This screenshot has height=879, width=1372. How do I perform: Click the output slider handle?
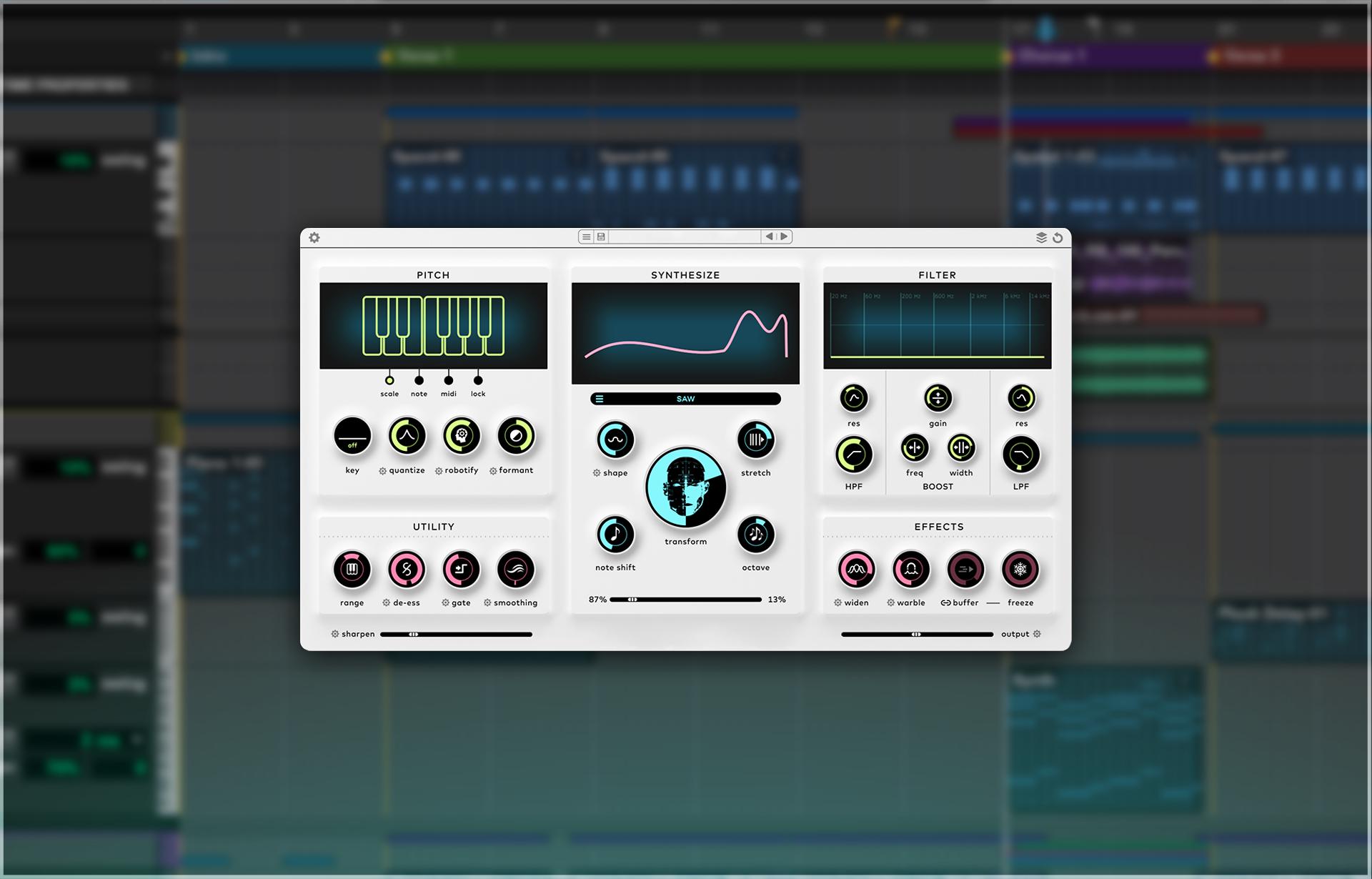pos(916,634)
